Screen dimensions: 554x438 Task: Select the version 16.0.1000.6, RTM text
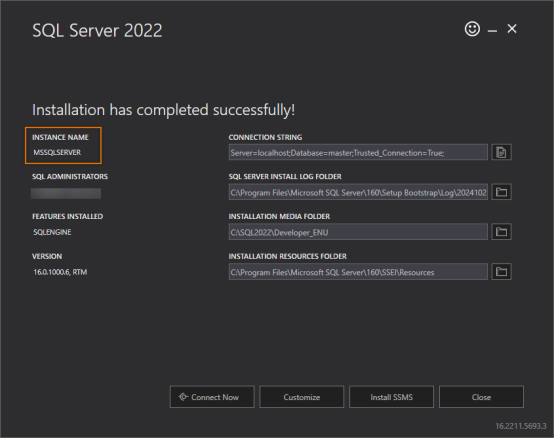click(60, 272)
